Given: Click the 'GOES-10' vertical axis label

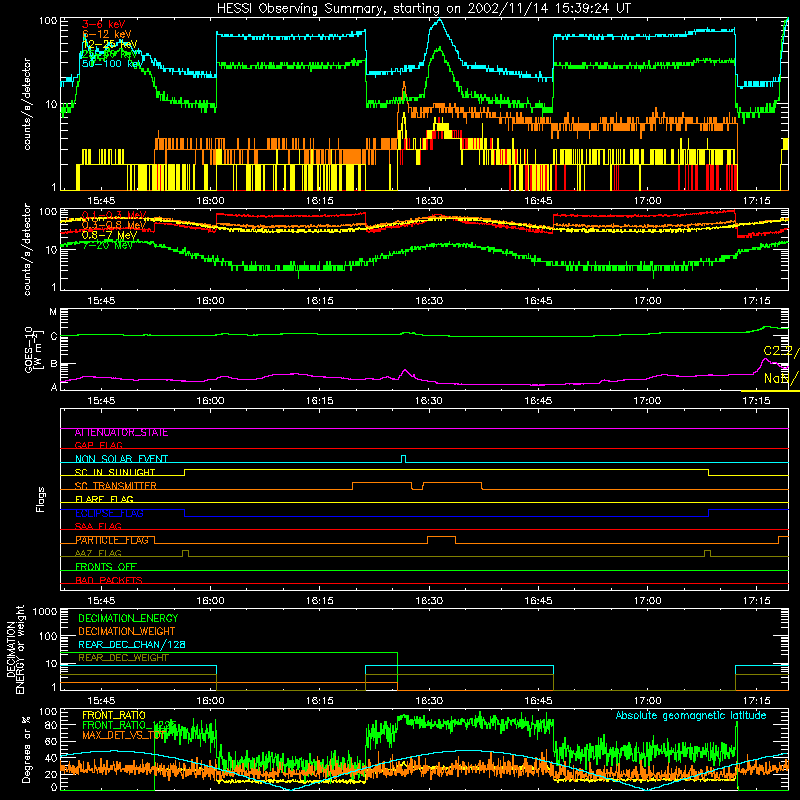Looking at the screenshot, I should click(x=30, y=349).
